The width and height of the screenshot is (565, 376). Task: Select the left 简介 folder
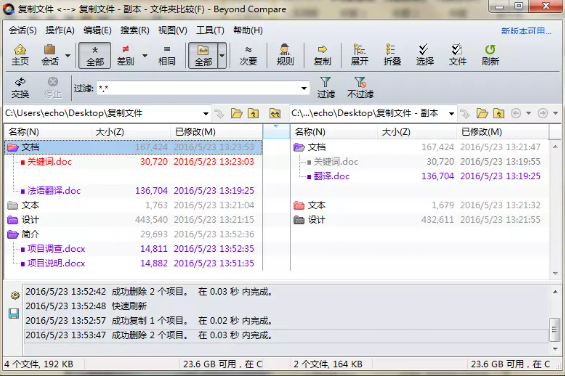133,234
